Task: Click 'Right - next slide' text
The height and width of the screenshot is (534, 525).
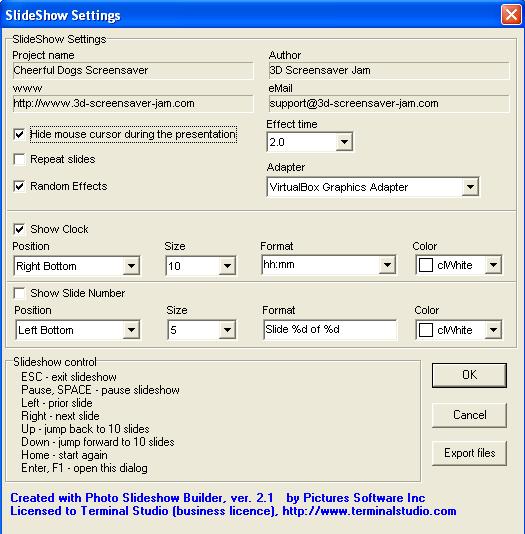Action: (60, 416)
